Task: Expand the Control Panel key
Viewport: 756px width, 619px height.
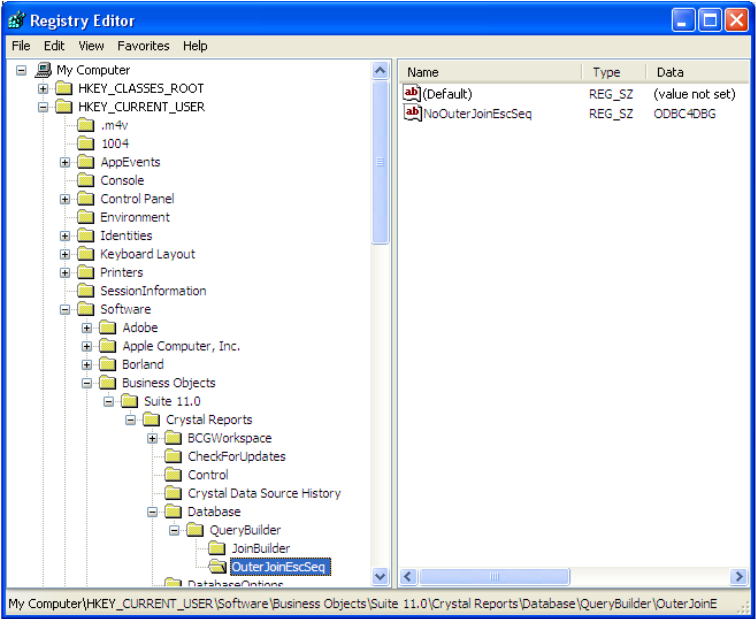Action: (x=65, y=199)
